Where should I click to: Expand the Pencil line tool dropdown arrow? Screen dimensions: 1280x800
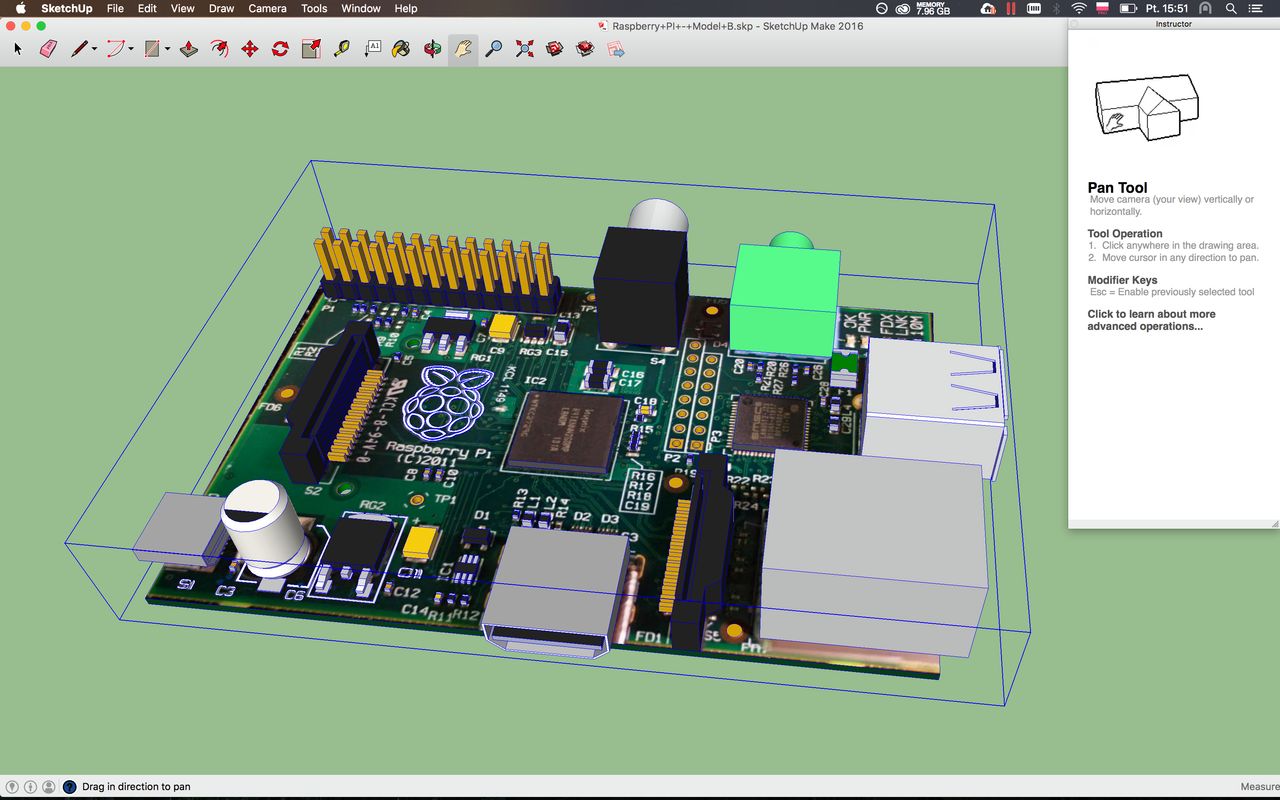(95, 49)
